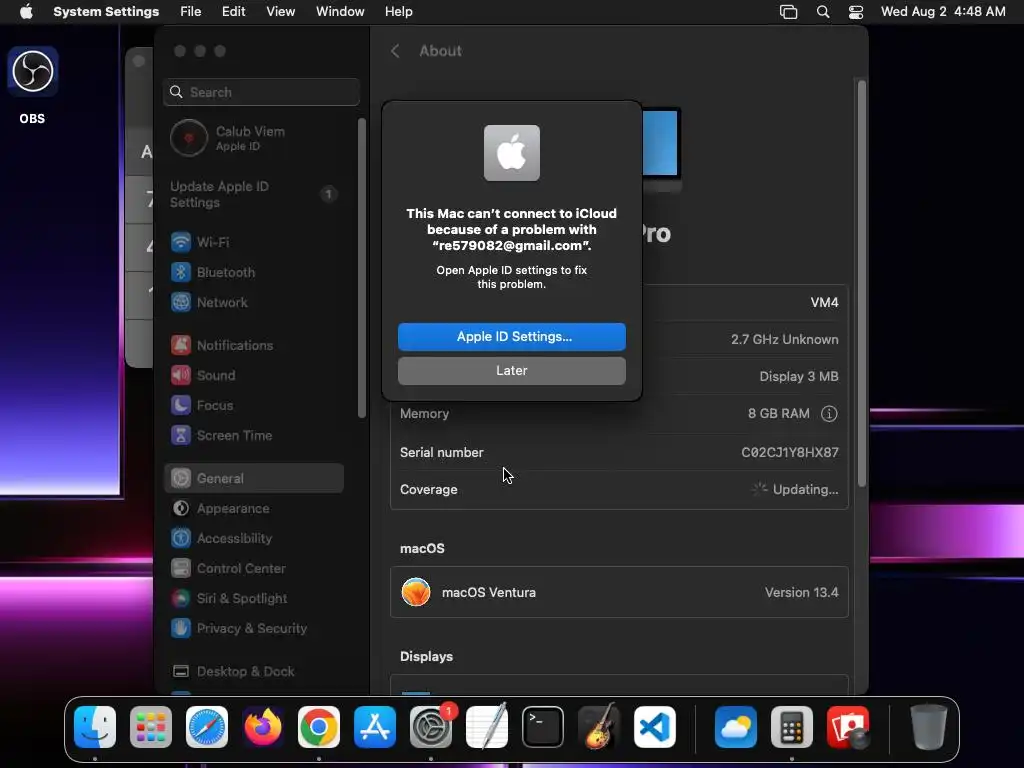Open the Edit menu
This screenshot has height=768, width=1024.
(x=233, y=12)
